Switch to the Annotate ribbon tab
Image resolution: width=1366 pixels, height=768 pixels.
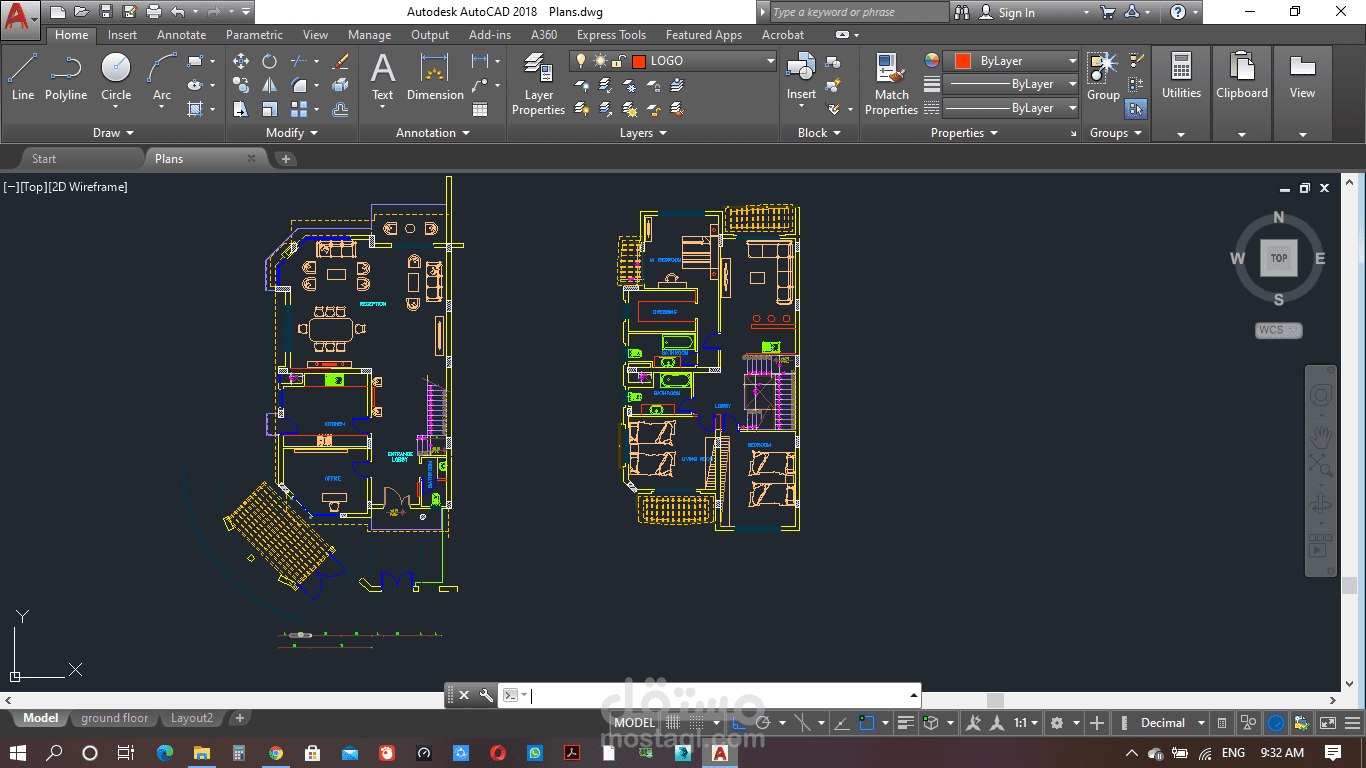pos(181,35)
